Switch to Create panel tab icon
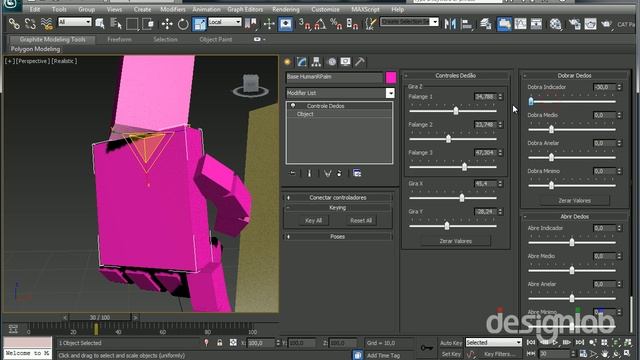Viewport: 640px width, 360px height. (287, 62)
